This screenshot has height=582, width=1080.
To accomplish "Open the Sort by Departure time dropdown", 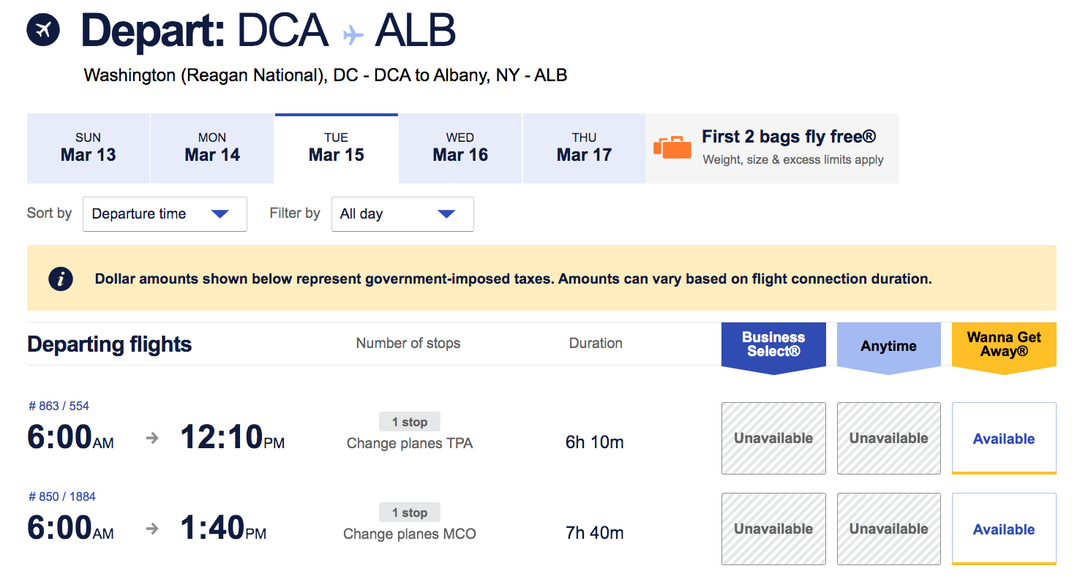I will tap(164, 214).
